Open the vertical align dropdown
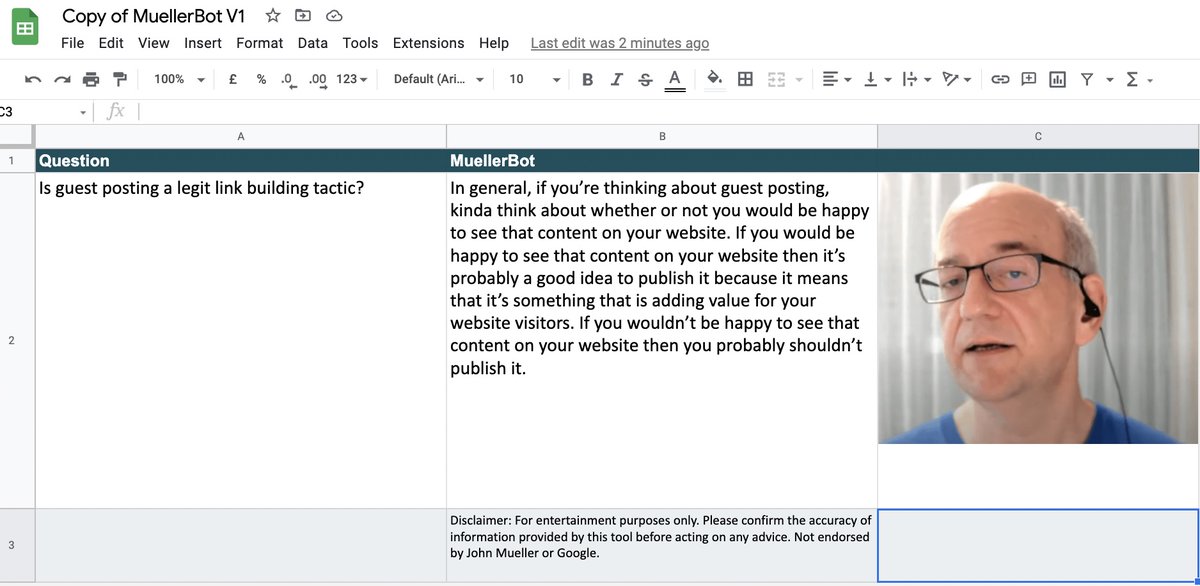Viewport: 1200px width, 586px height. point(876,79)
